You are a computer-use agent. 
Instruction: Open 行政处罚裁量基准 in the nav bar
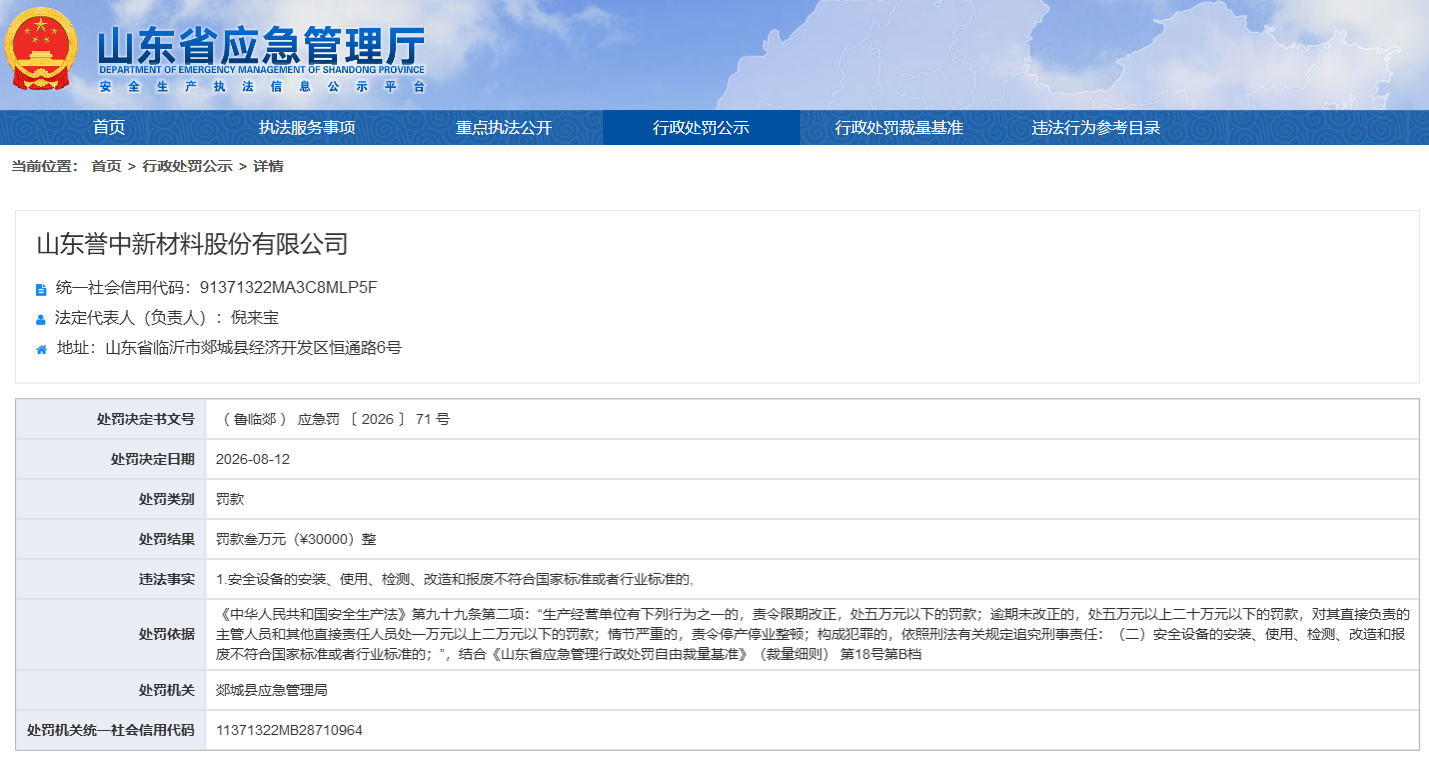tap(899, 128)
